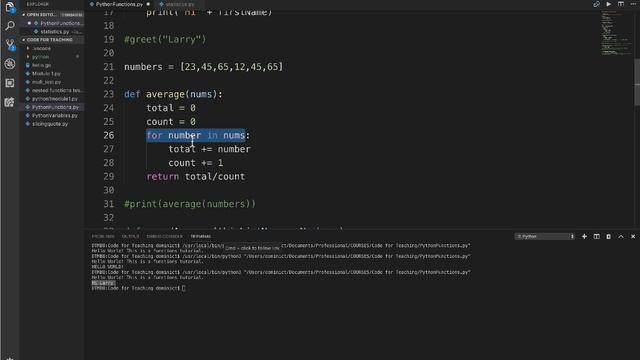Split the editor using the top-right icon

[x=621, y=4]
